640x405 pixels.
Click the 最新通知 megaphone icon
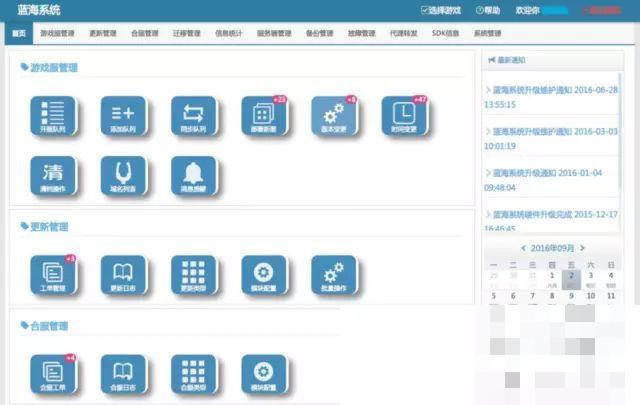coord(492,60)
